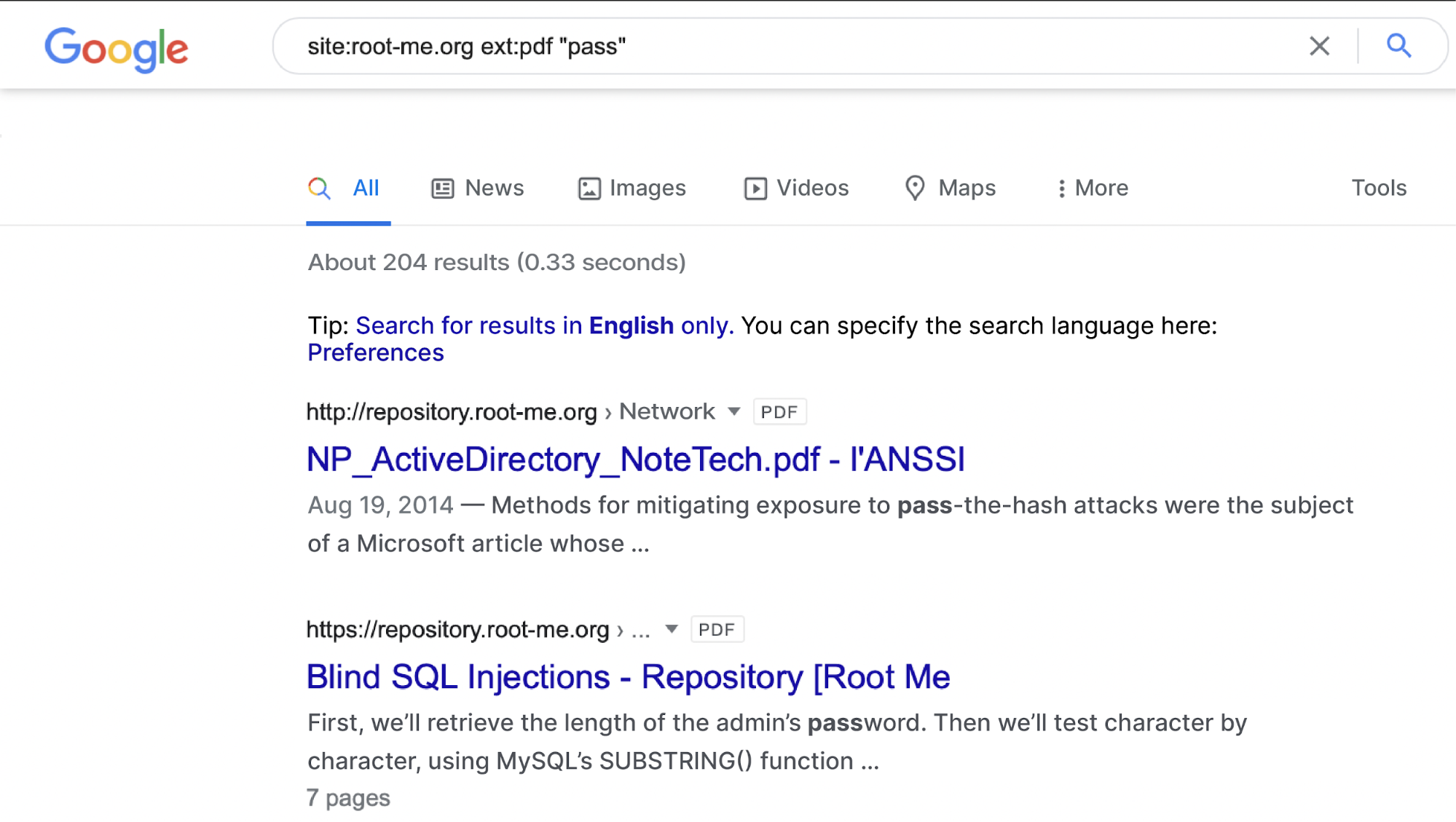Open the Preferences link
The height and width of the screenshot is (822, 1456).
376,352
